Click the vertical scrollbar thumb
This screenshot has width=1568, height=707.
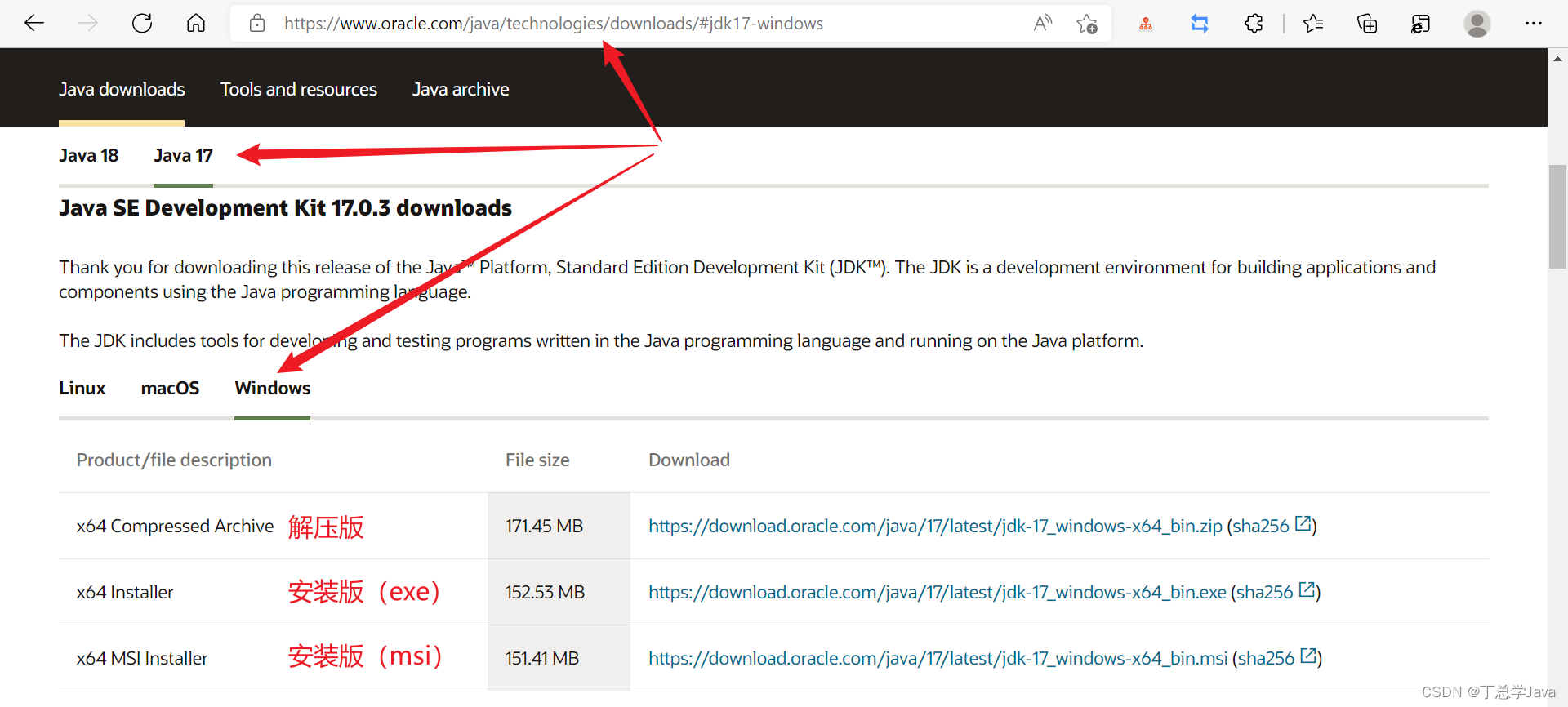pos(1557,216)
